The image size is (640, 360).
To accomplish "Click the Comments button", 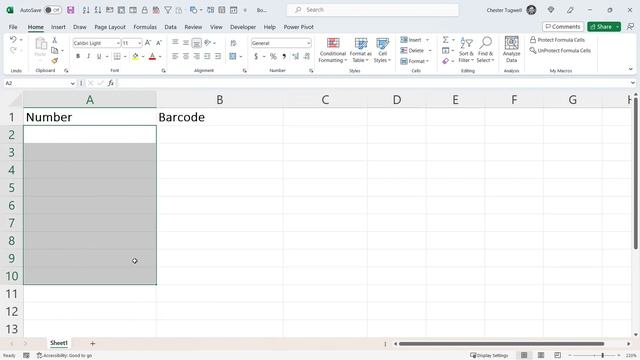I will pyautogui.click(x=562, y=27).
